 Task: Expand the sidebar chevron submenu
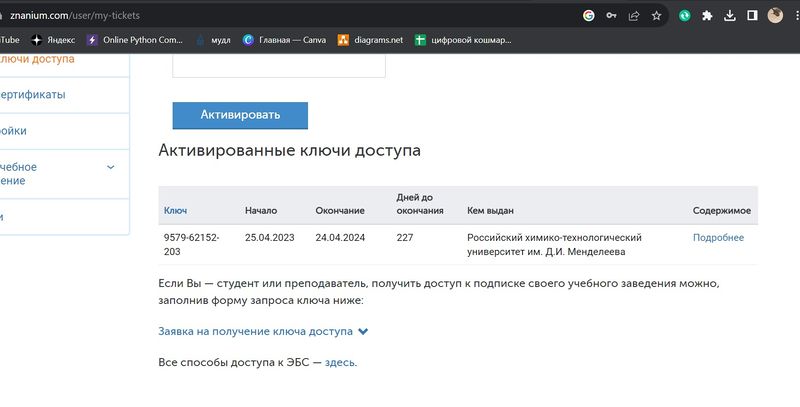tap(111, 167)
